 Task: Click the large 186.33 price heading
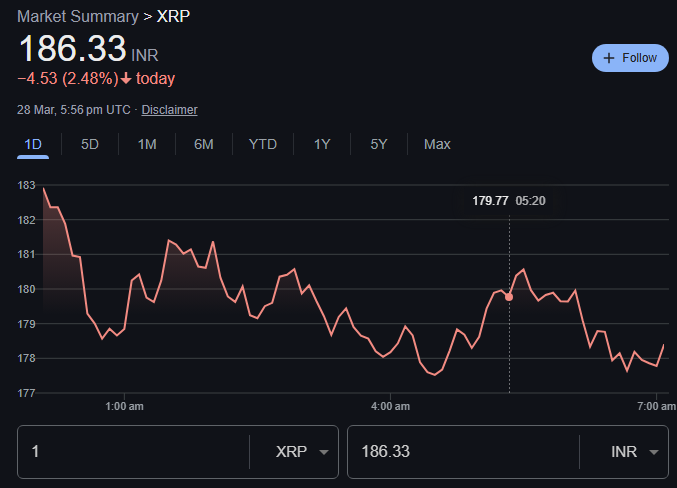(73, 48)
